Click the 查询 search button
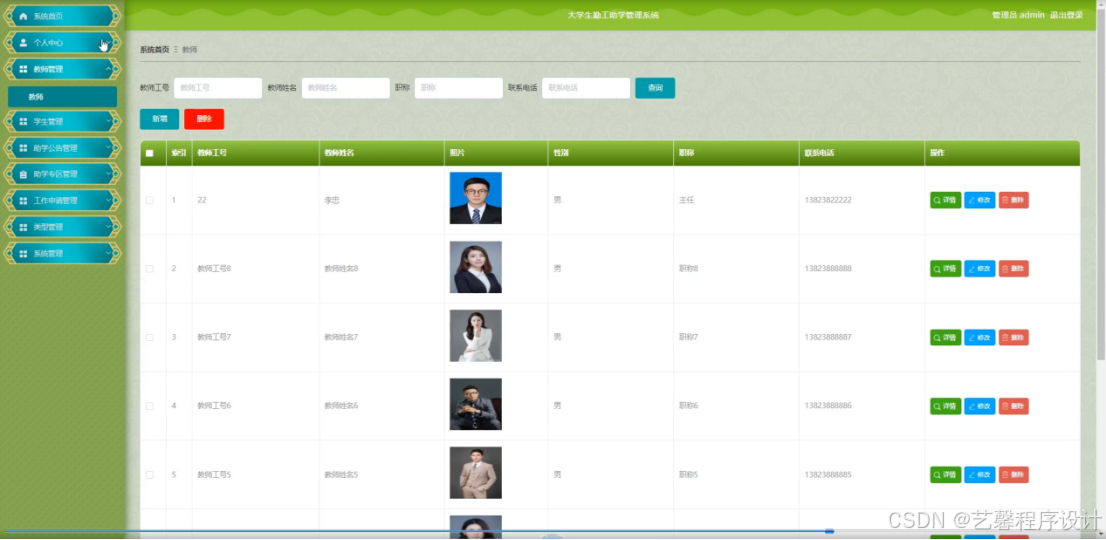Image resolution: width=1106 pixels, height=540 pixels. 655,88
